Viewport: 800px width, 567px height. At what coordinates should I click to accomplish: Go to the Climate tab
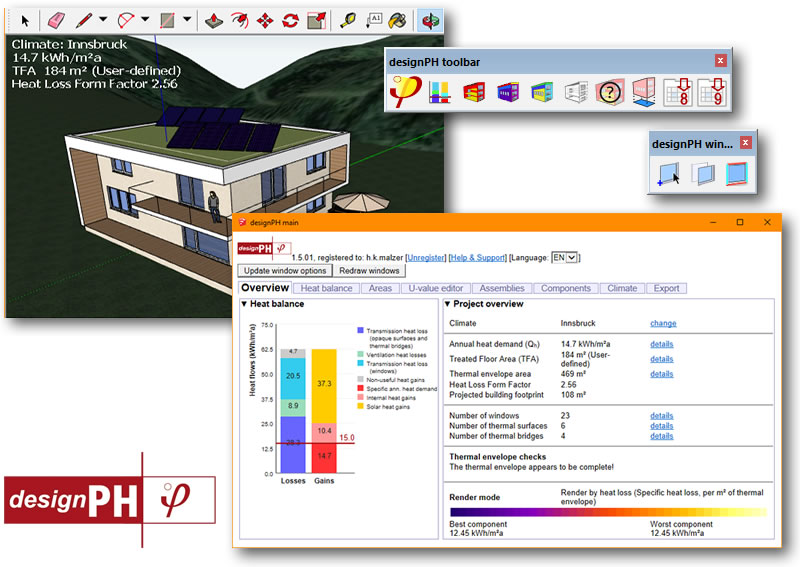click(x=622, y=288)
